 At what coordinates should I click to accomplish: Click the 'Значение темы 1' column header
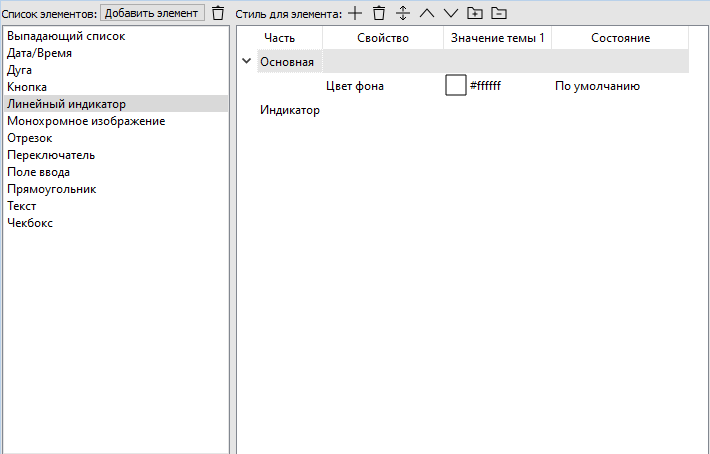point(497,38)
